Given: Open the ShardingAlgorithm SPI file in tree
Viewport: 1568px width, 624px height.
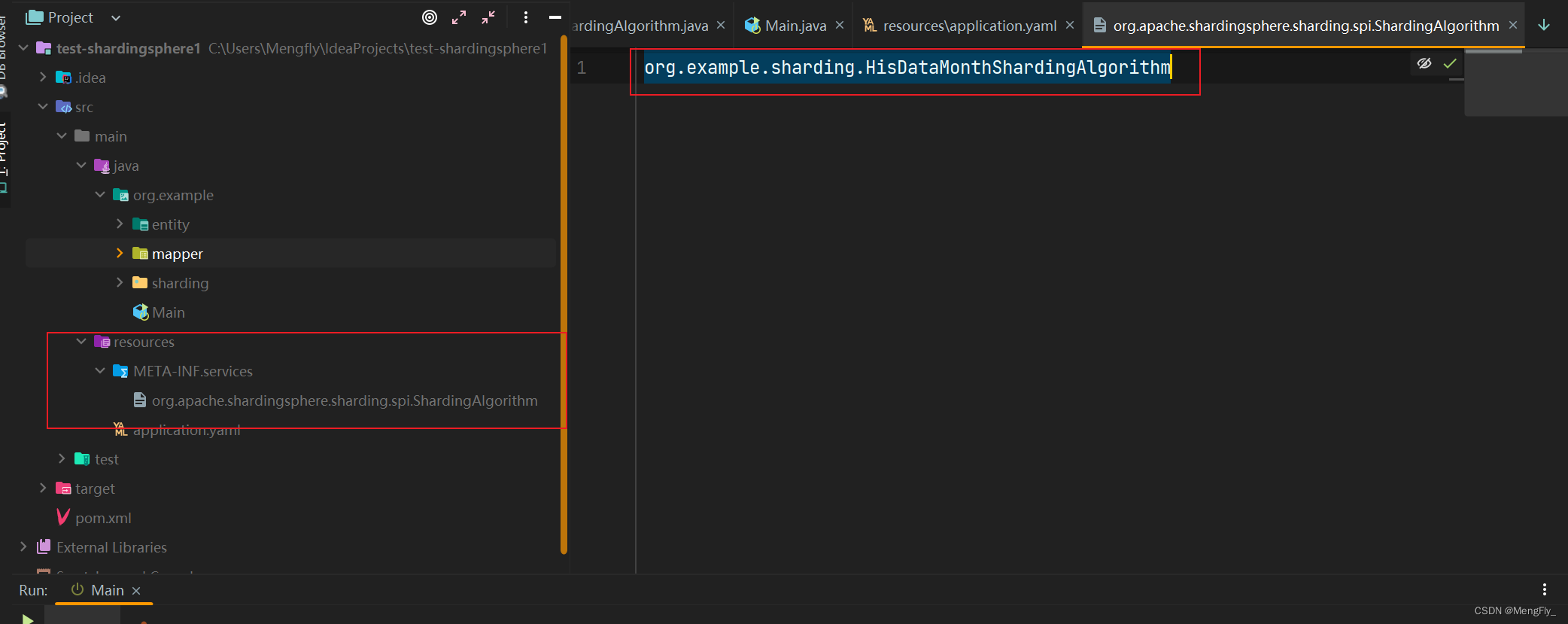Looking at the screenshot, I should (345, 400).
